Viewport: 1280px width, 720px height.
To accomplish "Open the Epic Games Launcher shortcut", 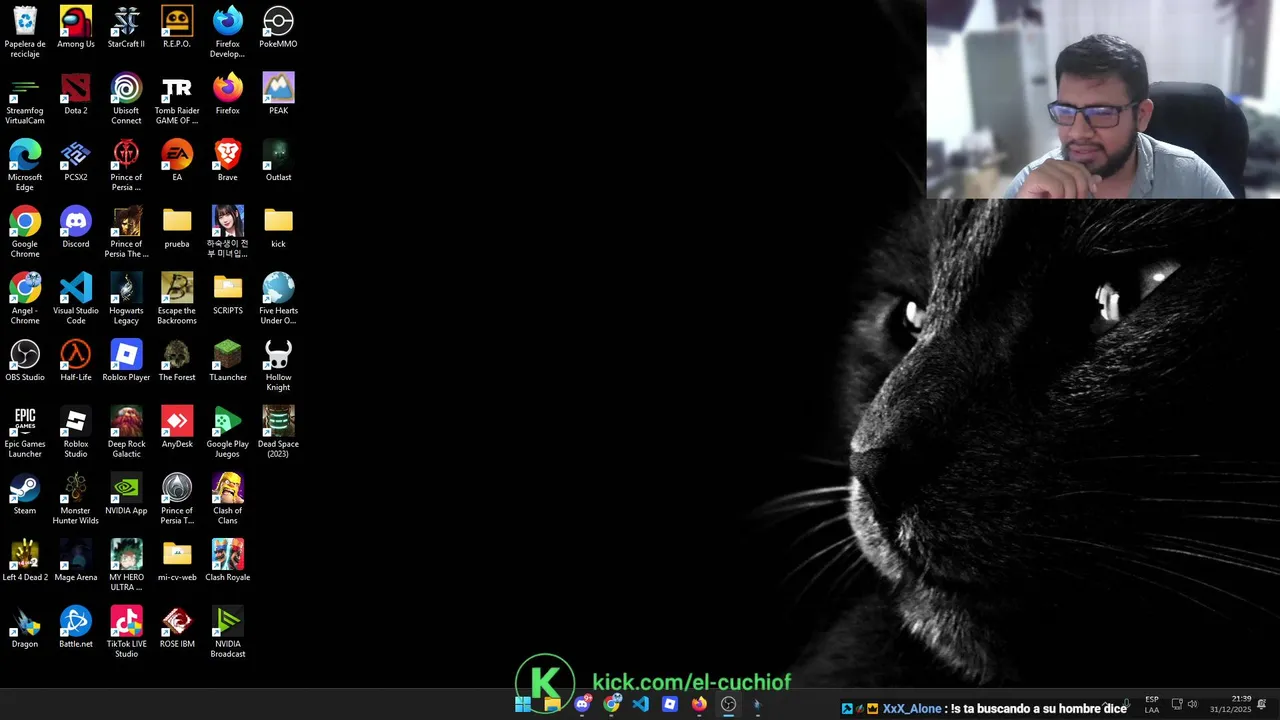I will [25, 431].
